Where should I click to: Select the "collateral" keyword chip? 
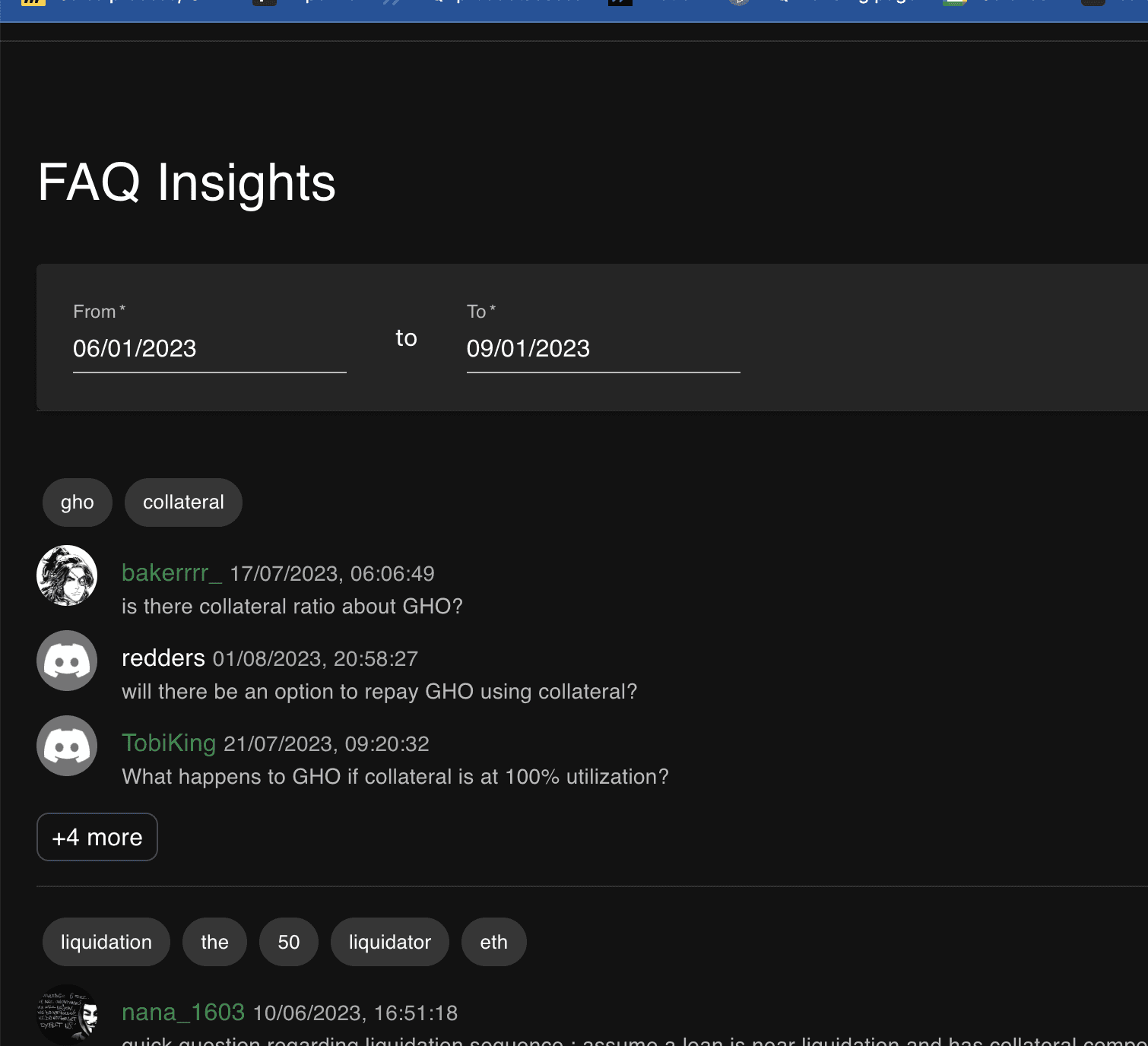coord(183,502)
